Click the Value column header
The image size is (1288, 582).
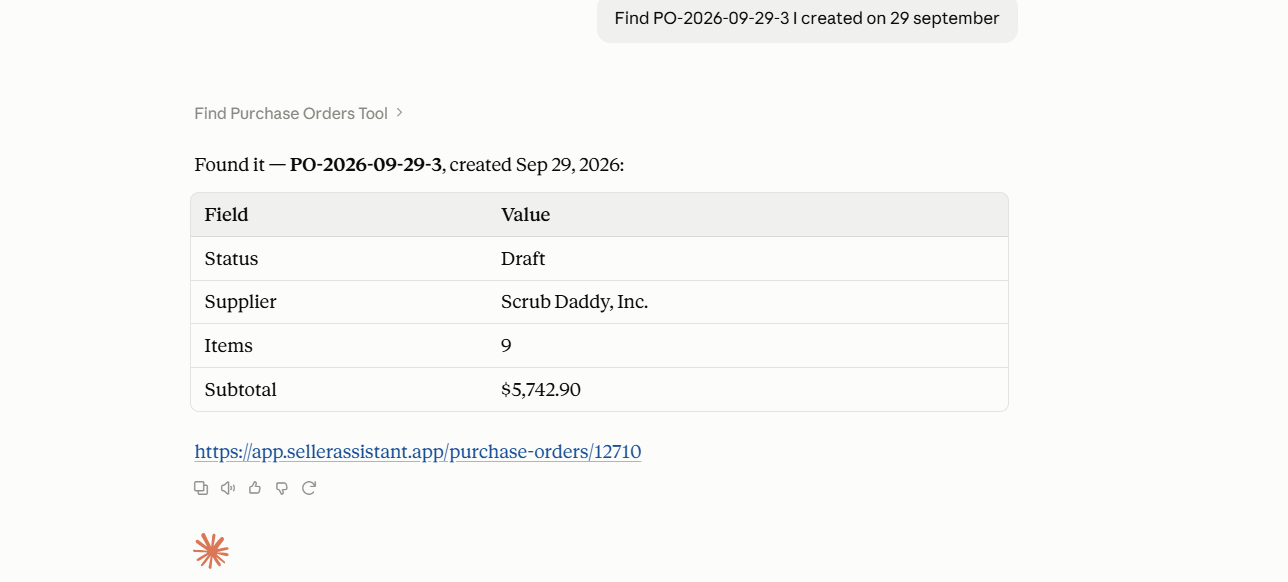pos(525,215)
